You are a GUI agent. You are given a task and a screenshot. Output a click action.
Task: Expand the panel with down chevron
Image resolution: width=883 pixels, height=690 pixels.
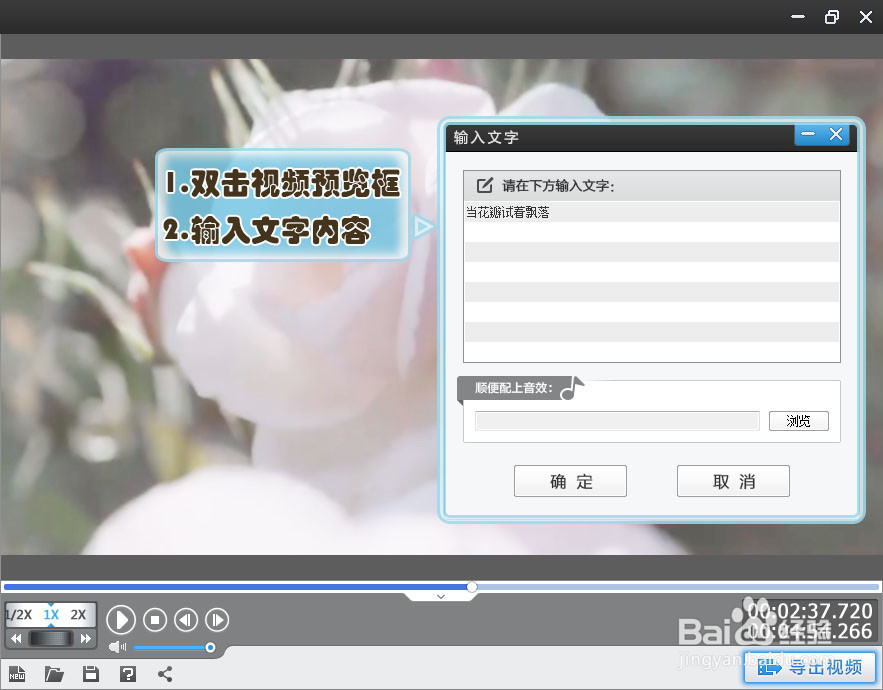(x=441, y=596)
